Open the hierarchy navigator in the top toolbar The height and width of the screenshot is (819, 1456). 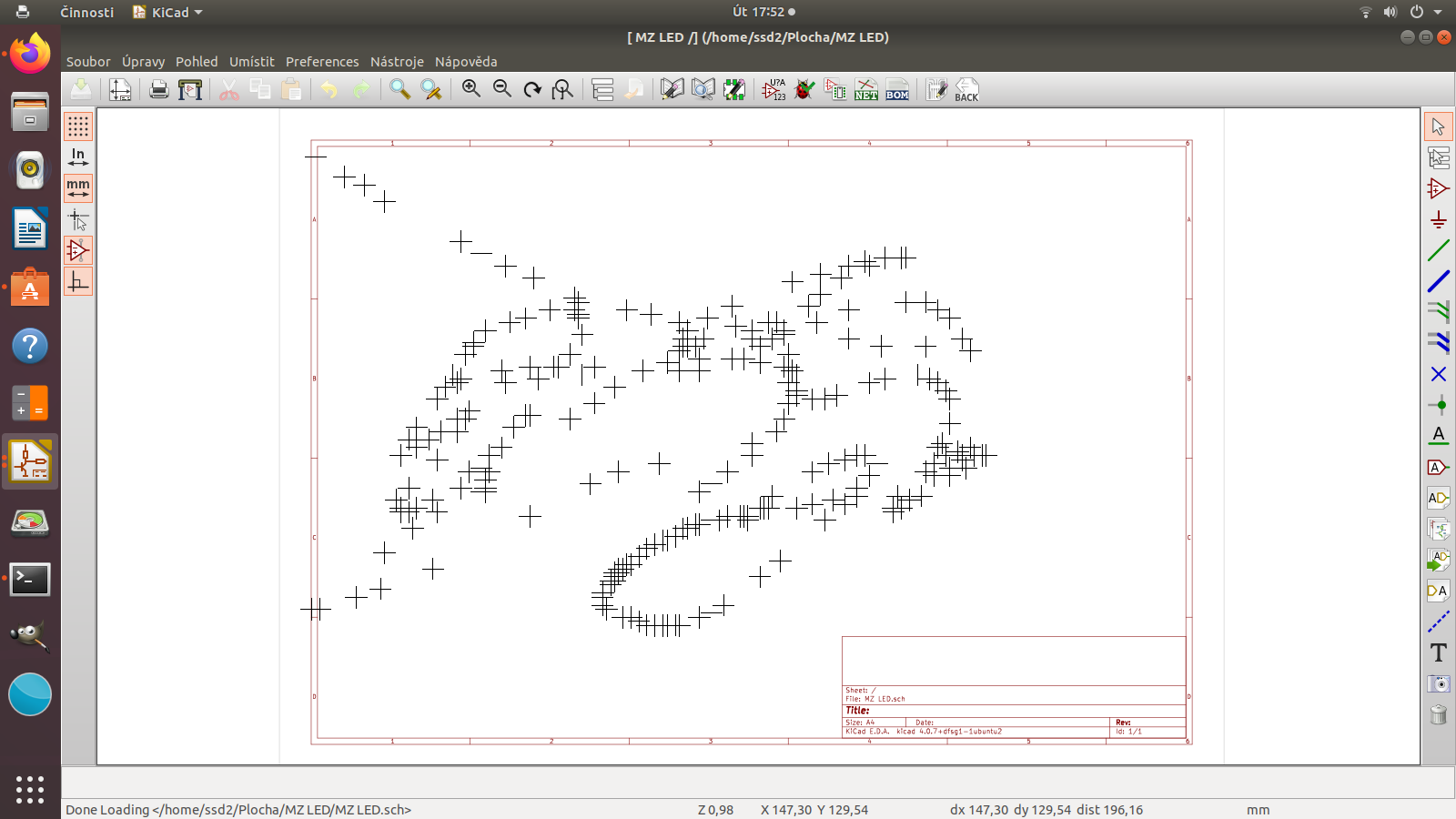(602, 89)
